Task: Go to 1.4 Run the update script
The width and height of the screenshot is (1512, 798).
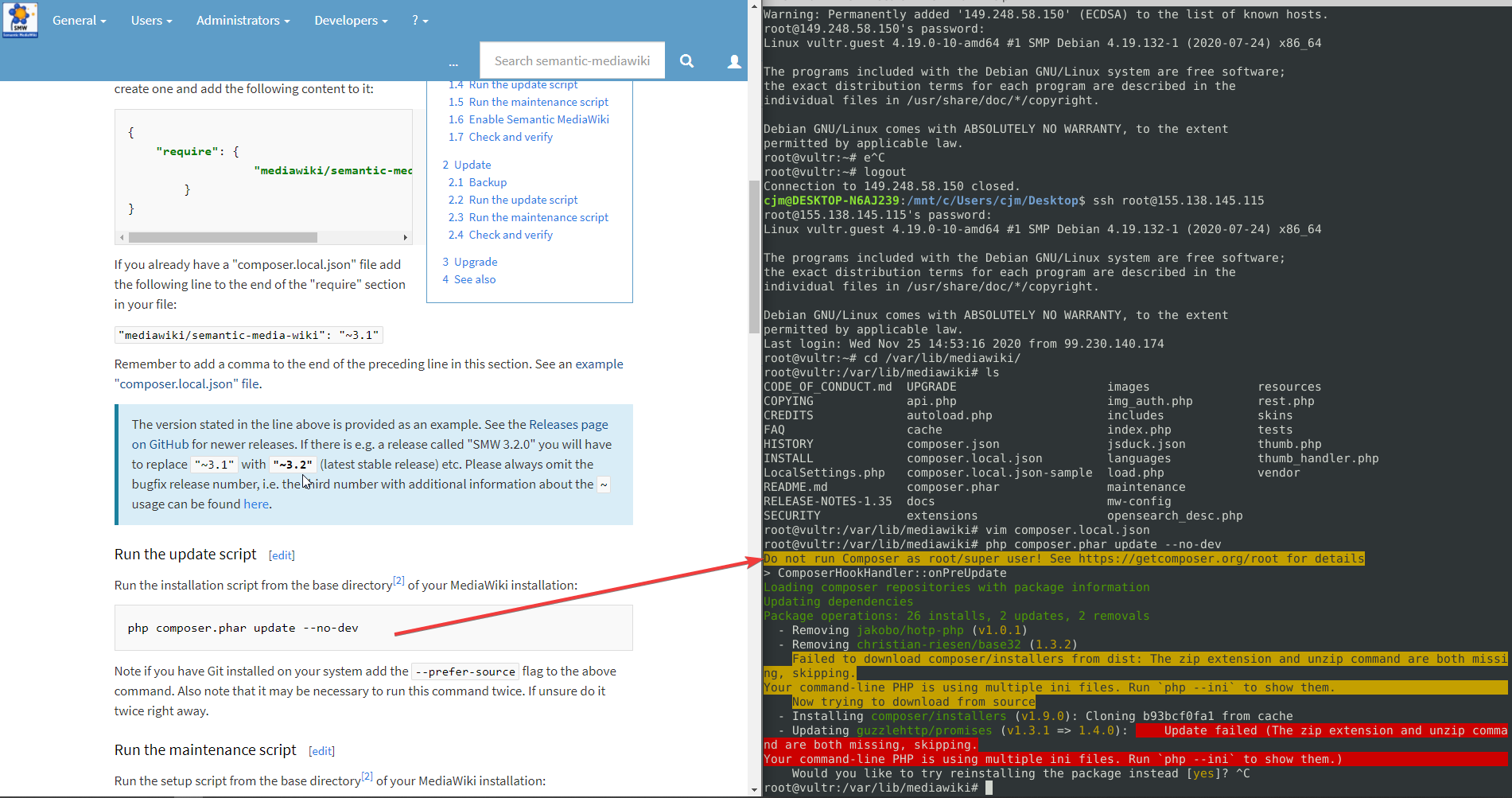Action: 513,84
